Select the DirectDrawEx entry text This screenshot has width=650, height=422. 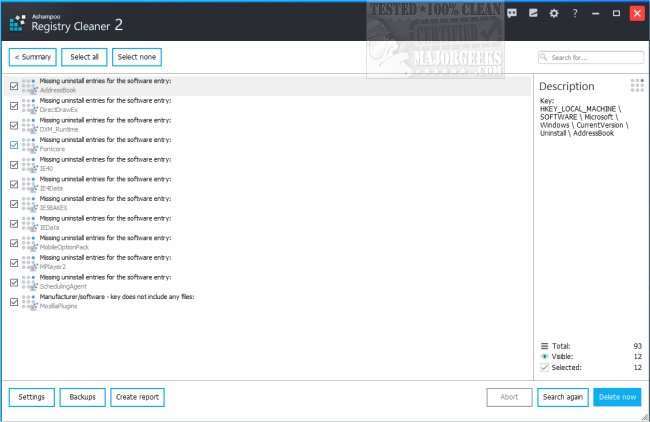click(x=58, y=110)
